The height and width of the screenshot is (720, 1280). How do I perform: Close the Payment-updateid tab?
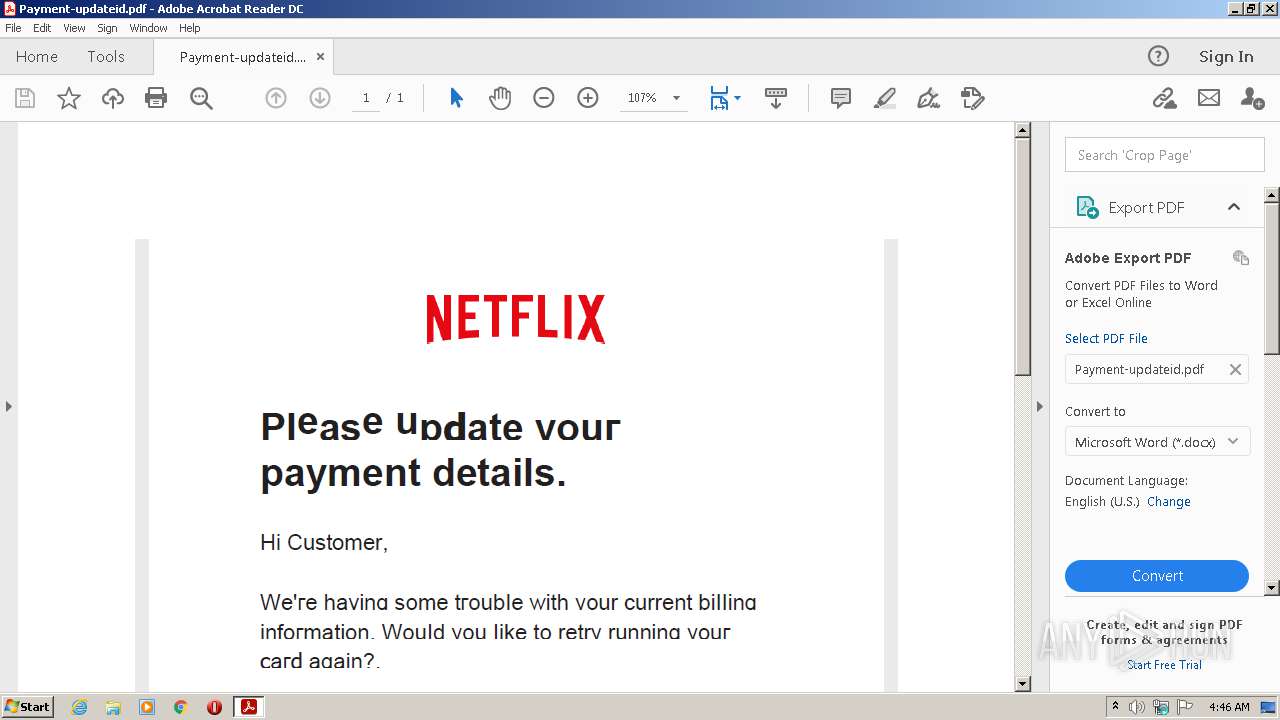321,57
